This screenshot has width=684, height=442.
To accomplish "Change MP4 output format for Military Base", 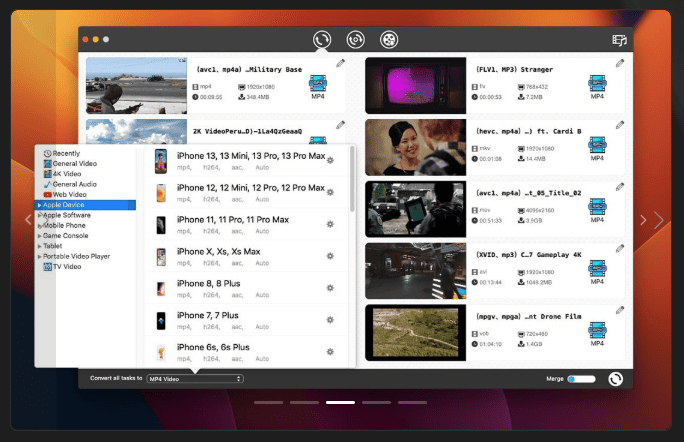I will [x=318, y=87].
